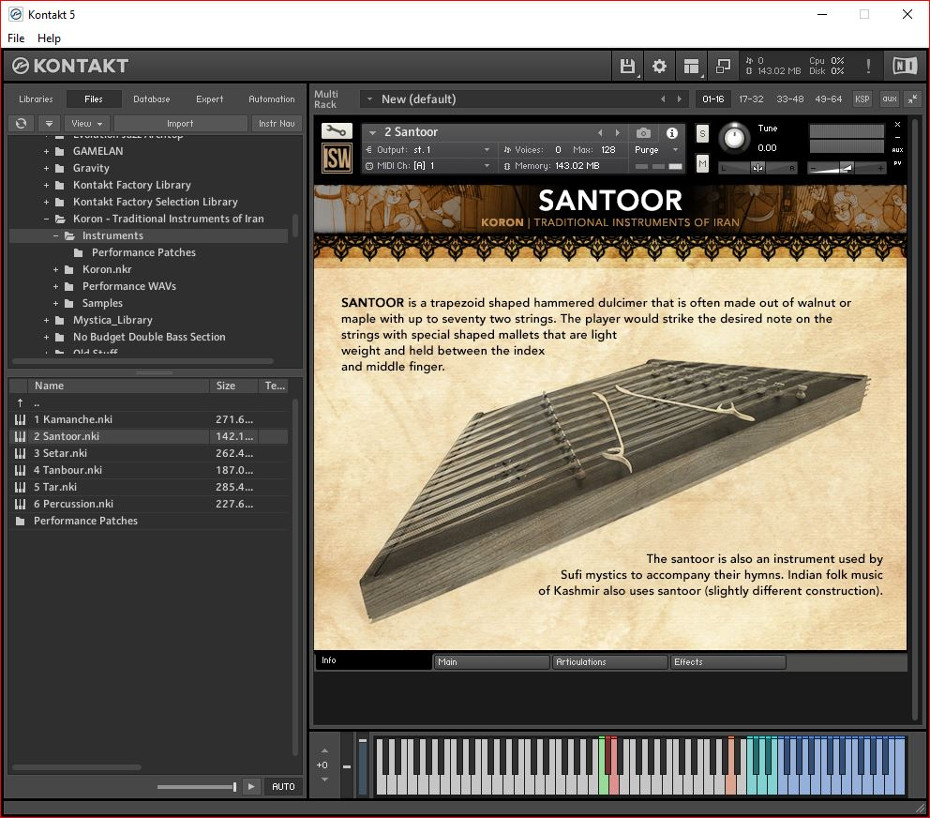
Task: Select next instrument arrow beside 2 Santoor
Action: pos(617,132)
